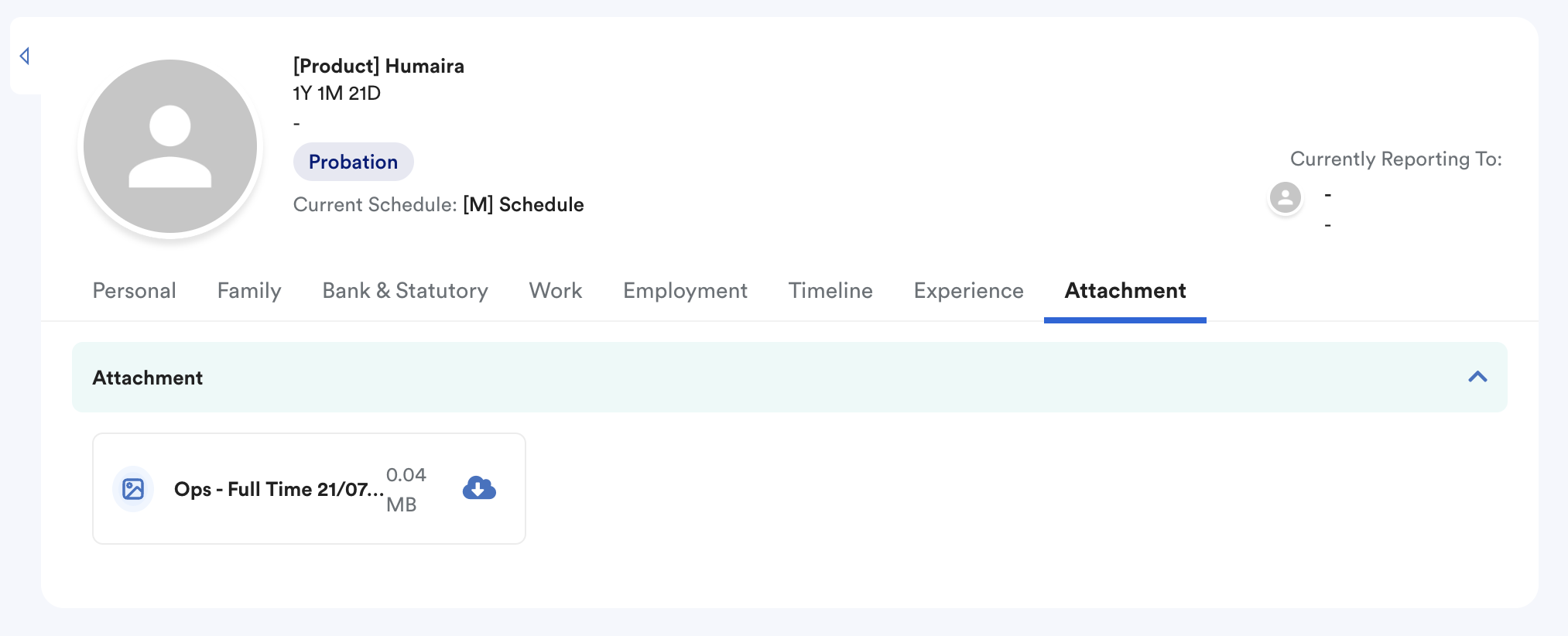Image resolution: width=1568 pixels, height=636 pixels.
Task: Click the image file type icon
Action: coord(133,489)
